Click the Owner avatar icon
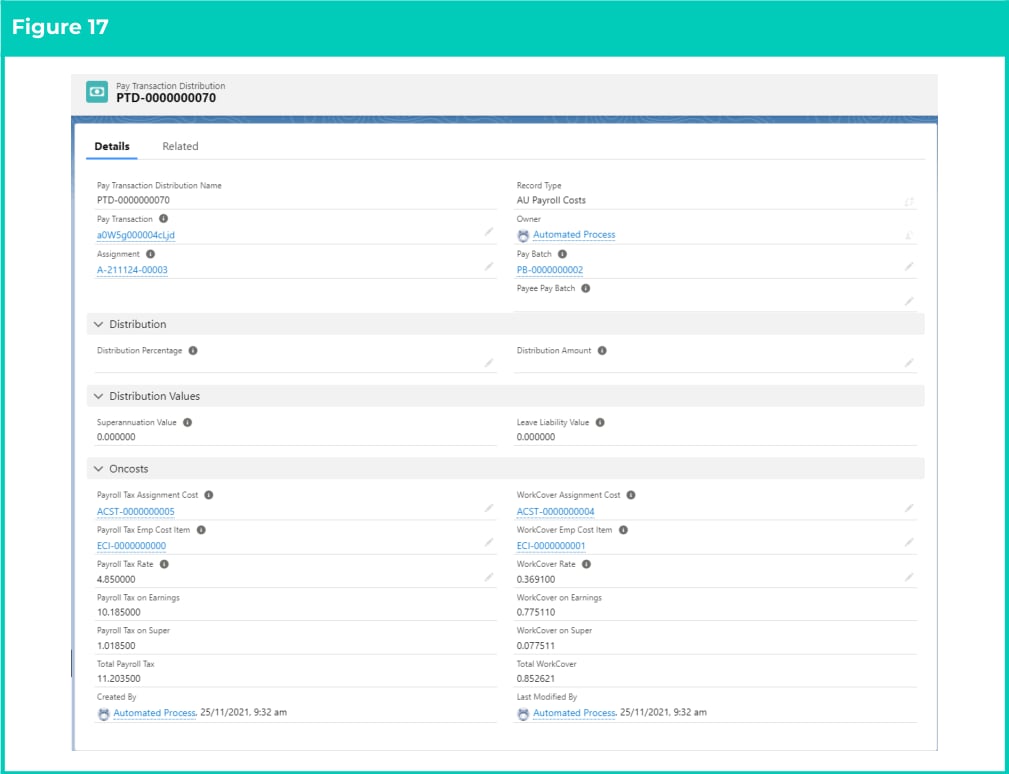The width and height of the screenshot is (1009, 774). (x=523, y=236)
